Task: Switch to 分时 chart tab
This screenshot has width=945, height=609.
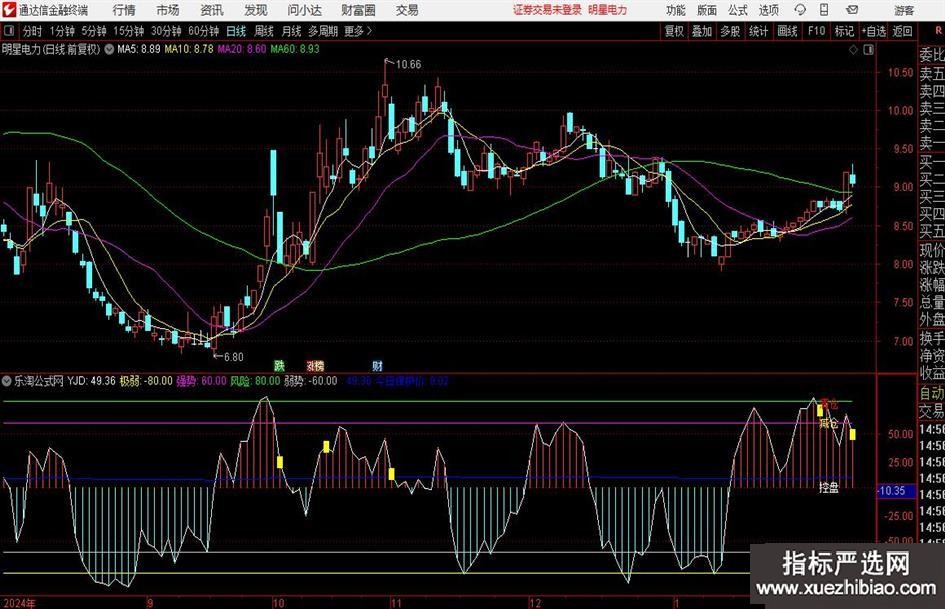Action: pyautogui.click(x=32, y=31)
